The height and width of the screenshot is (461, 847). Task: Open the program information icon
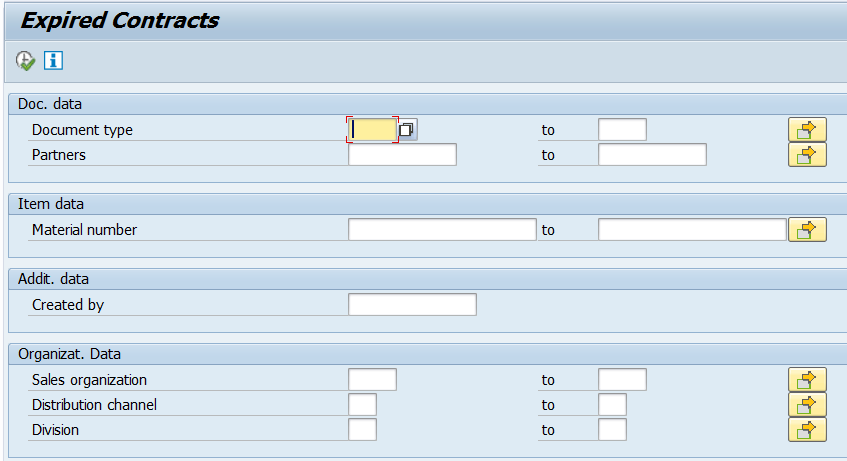(x=53, y=61)
